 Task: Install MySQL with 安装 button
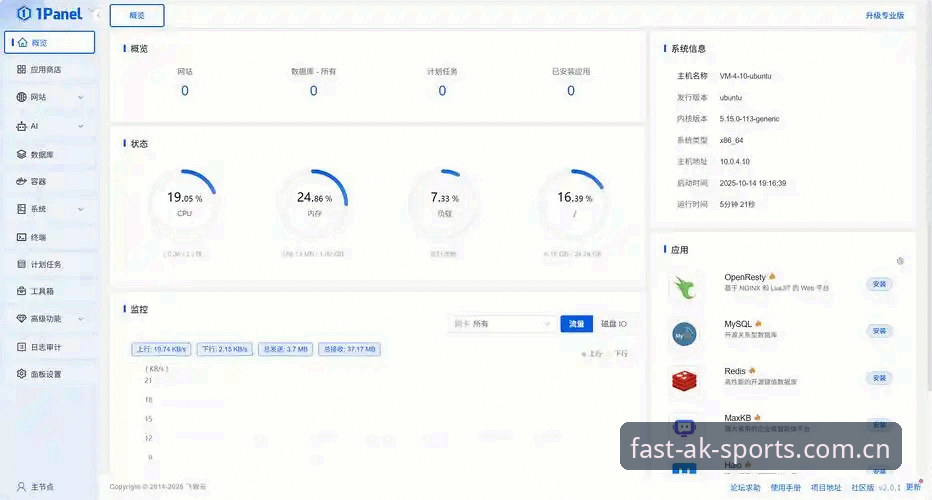(879, 331)
